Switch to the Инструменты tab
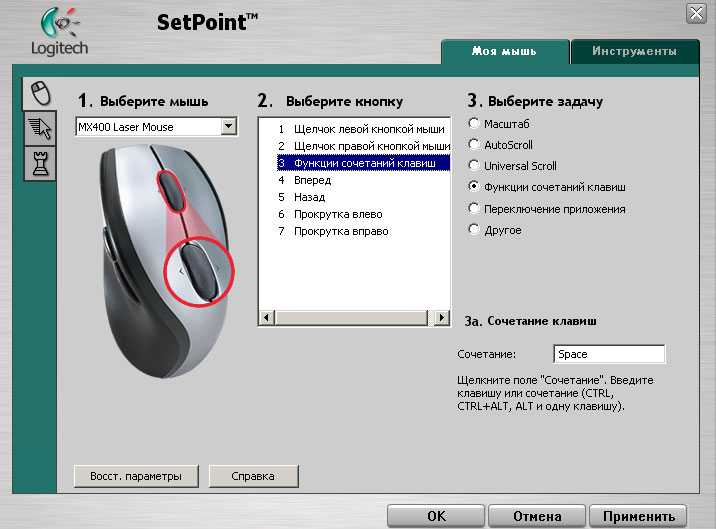 coord(635,51)
